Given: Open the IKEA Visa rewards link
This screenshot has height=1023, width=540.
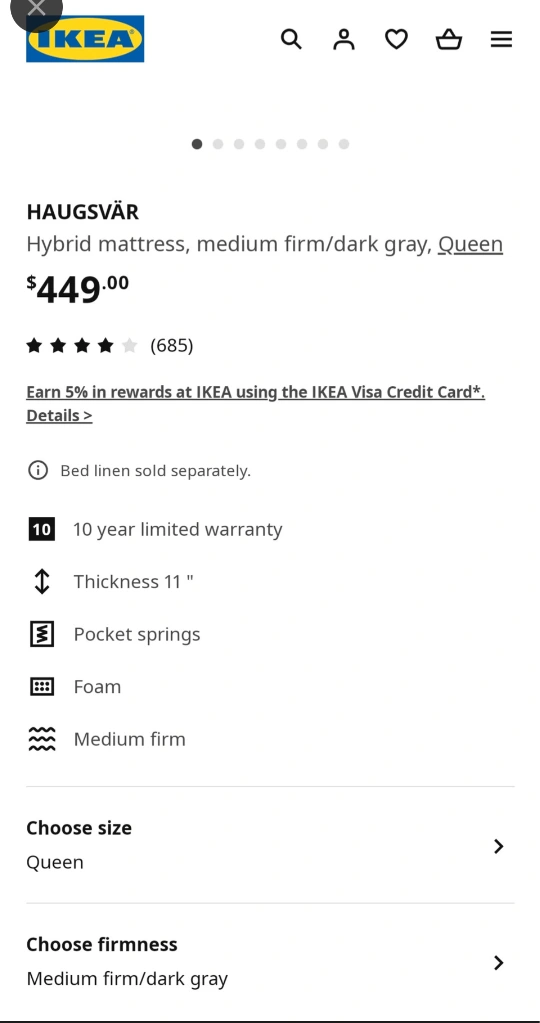Looking at the screenshot, I should [256, 392].
